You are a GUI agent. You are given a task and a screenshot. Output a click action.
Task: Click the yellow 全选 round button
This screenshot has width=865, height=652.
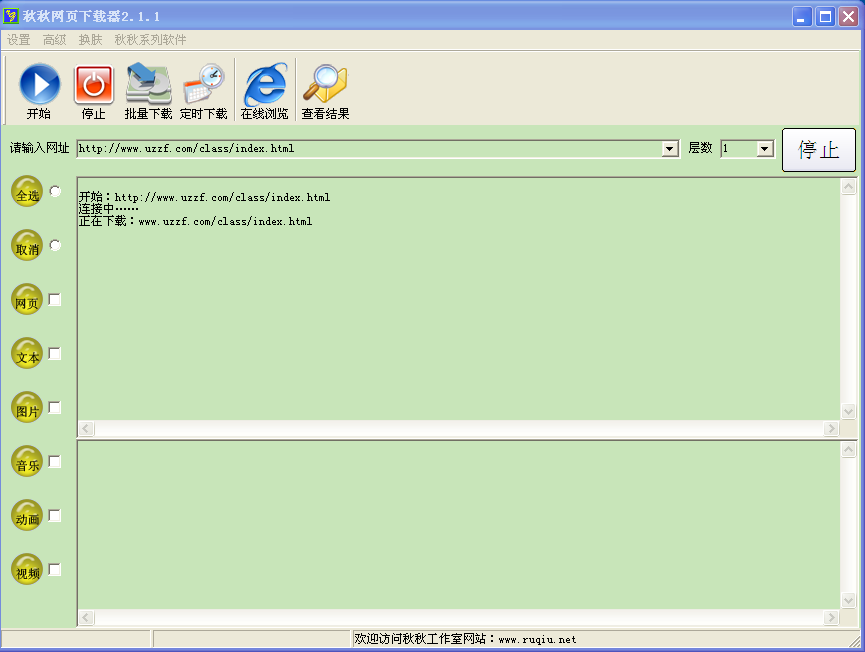point(27,191)
